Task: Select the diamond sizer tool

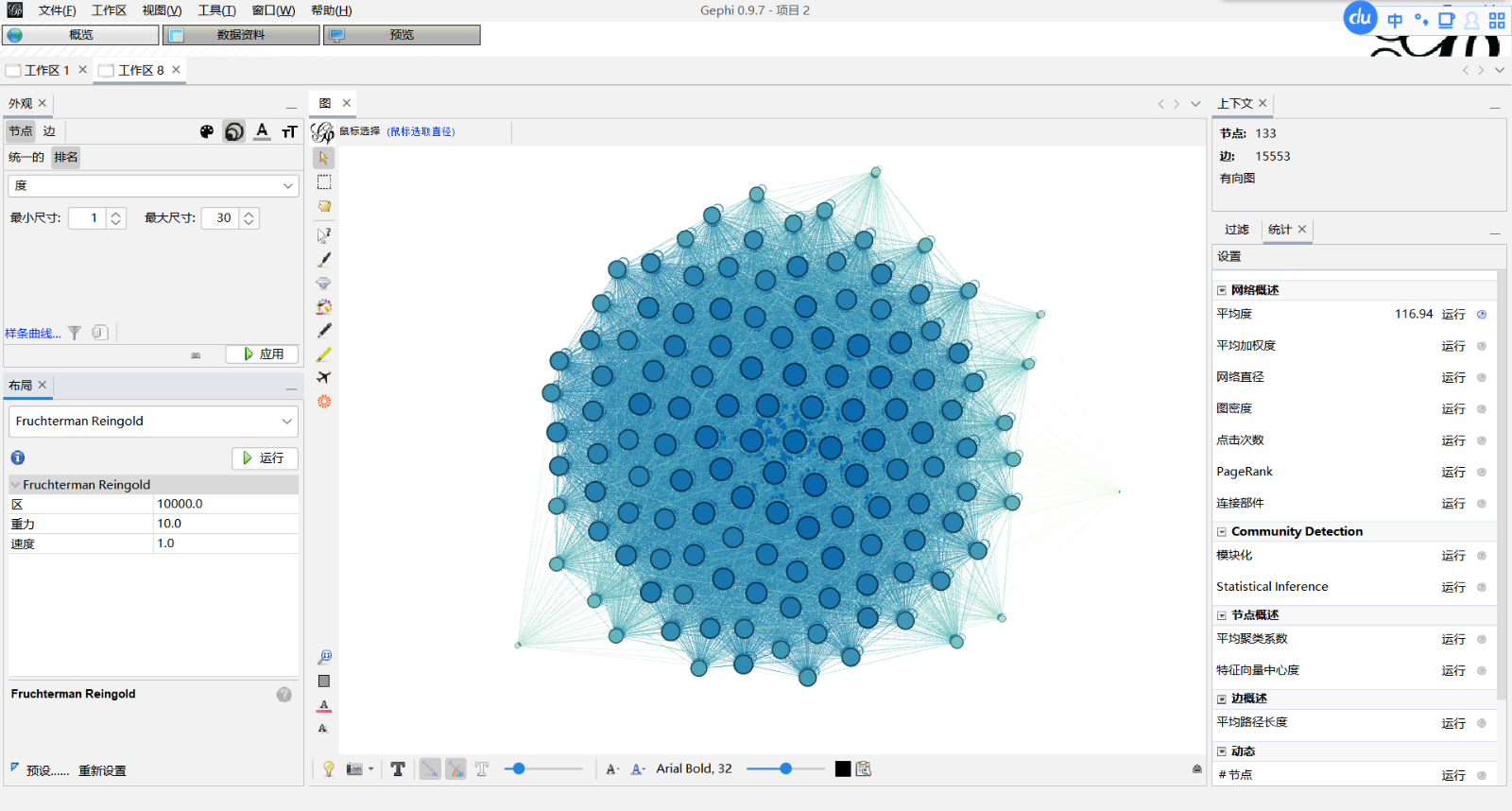Action: (x=324, y=283)
